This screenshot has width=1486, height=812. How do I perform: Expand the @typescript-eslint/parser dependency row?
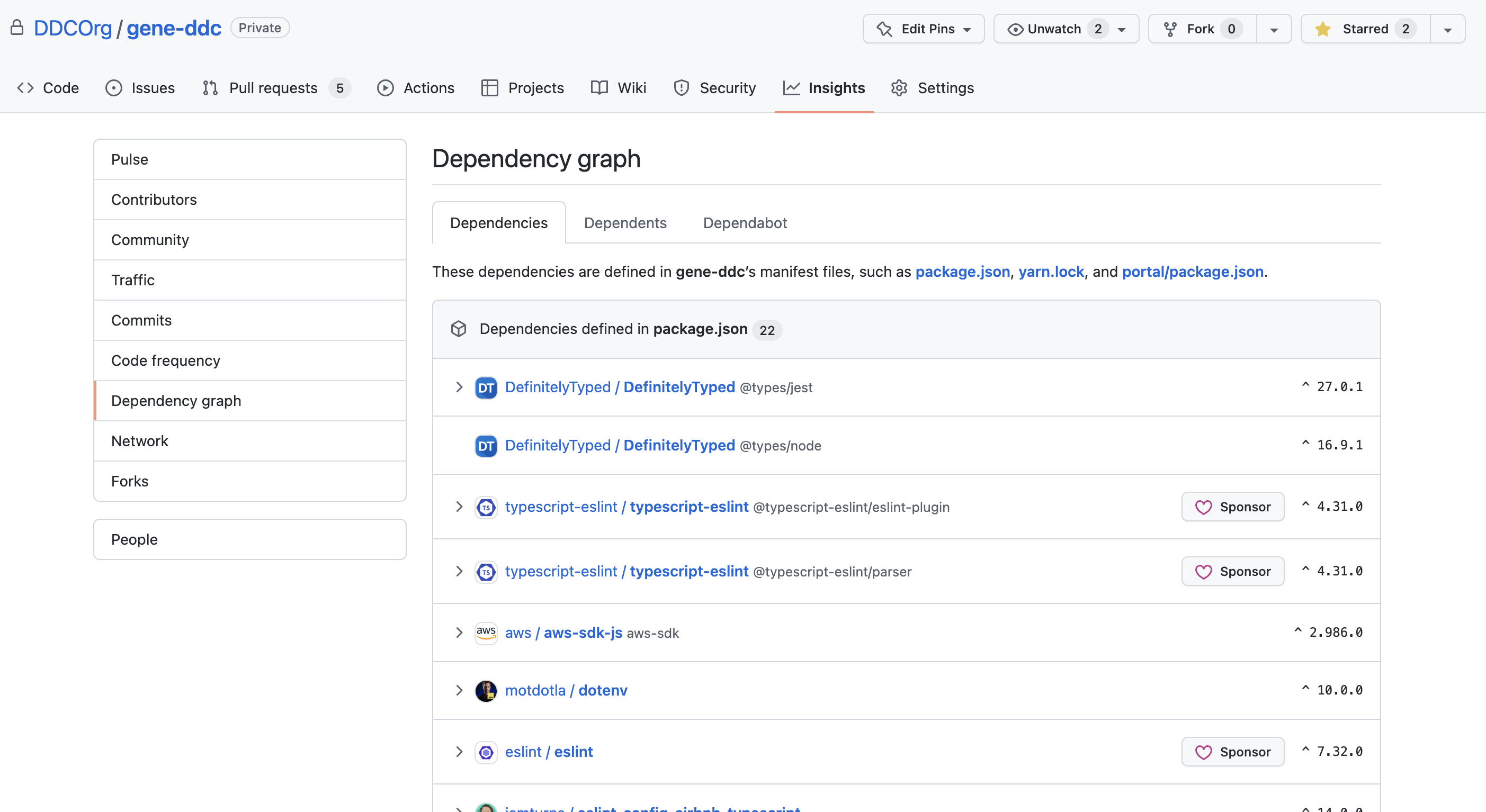pos(459,571)
